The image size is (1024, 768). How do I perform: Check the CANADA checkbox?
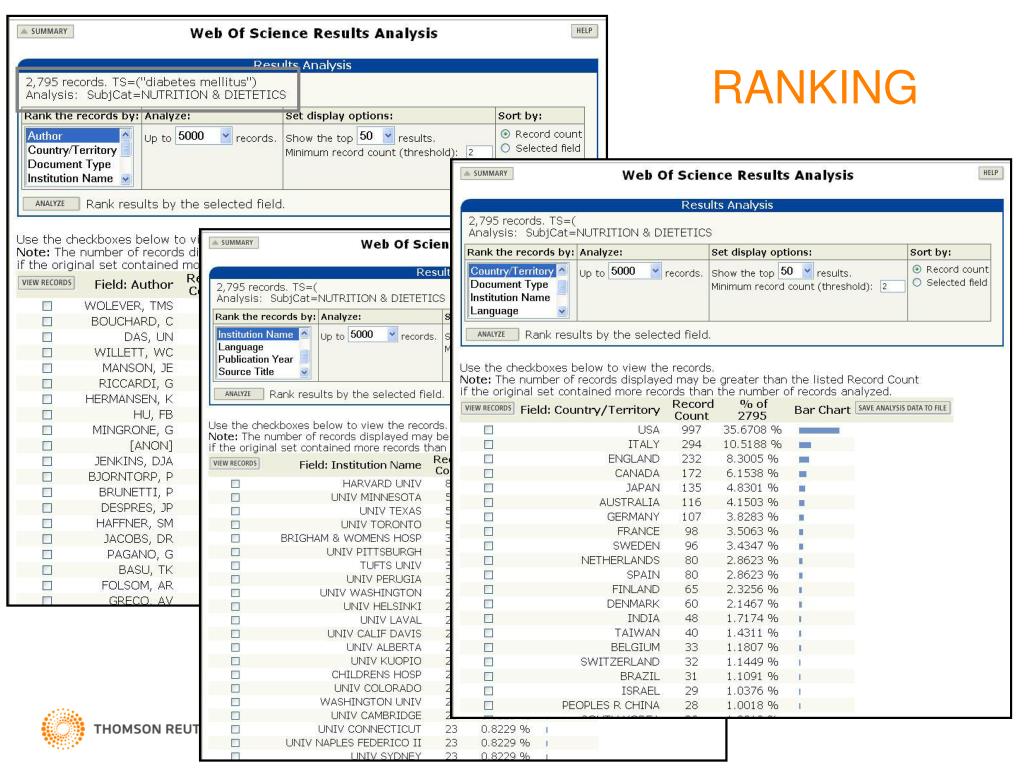pyautogui.click(x=488, y=473)
